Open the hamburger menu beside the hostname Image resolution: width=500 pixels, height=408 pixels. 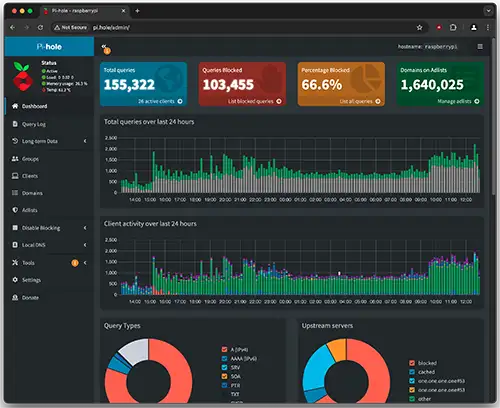coord(480,47)
